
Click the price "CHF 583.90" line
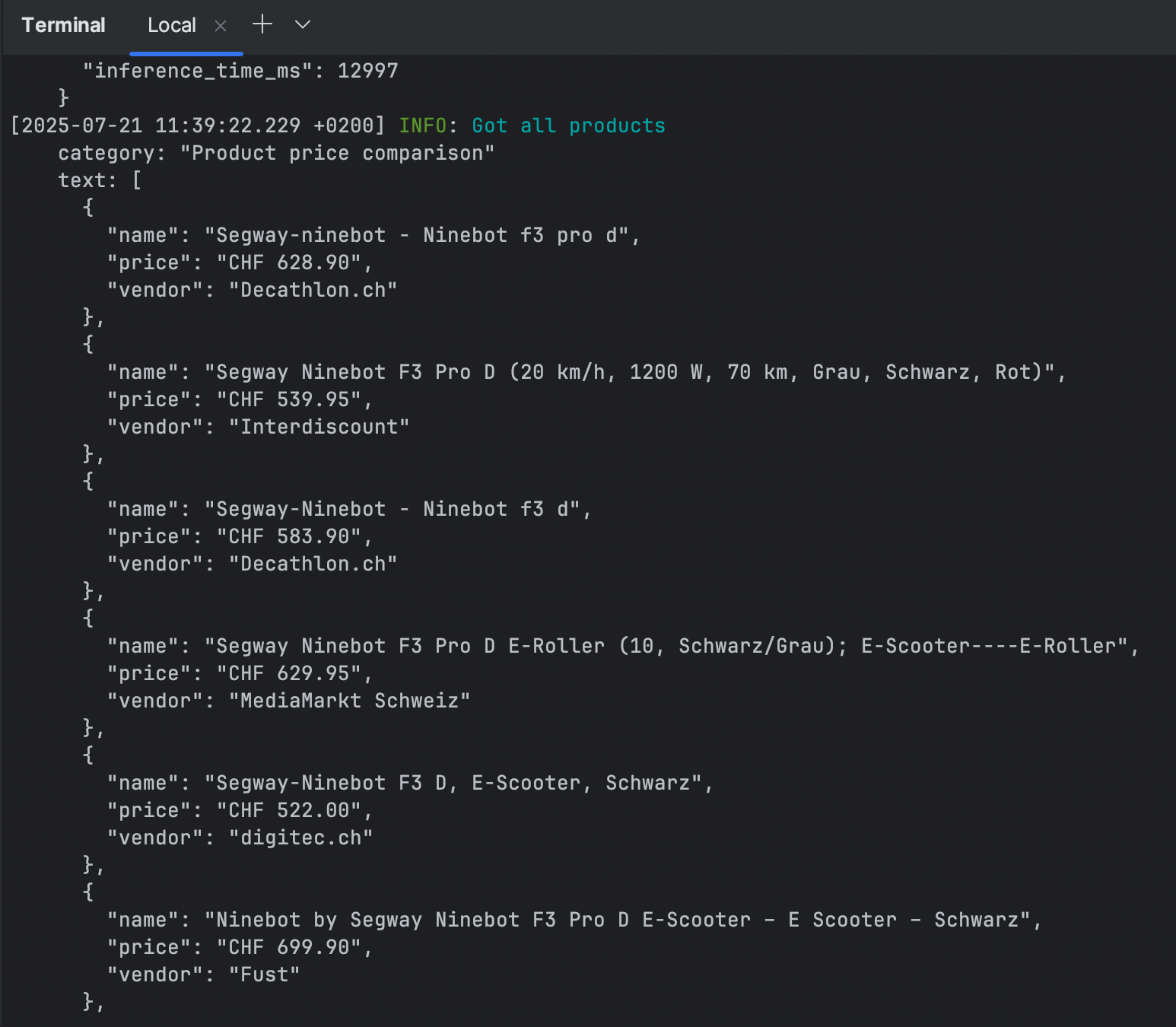[x=240, y=536]
